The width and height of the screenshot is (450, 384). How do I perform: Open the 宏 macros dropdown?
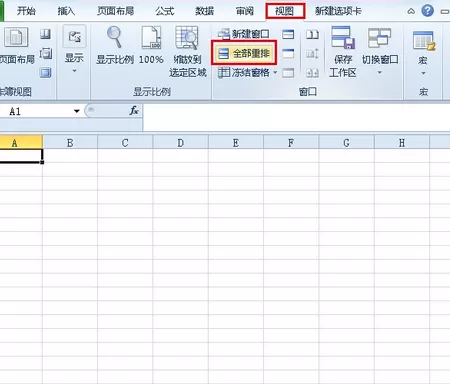point(423,53)
